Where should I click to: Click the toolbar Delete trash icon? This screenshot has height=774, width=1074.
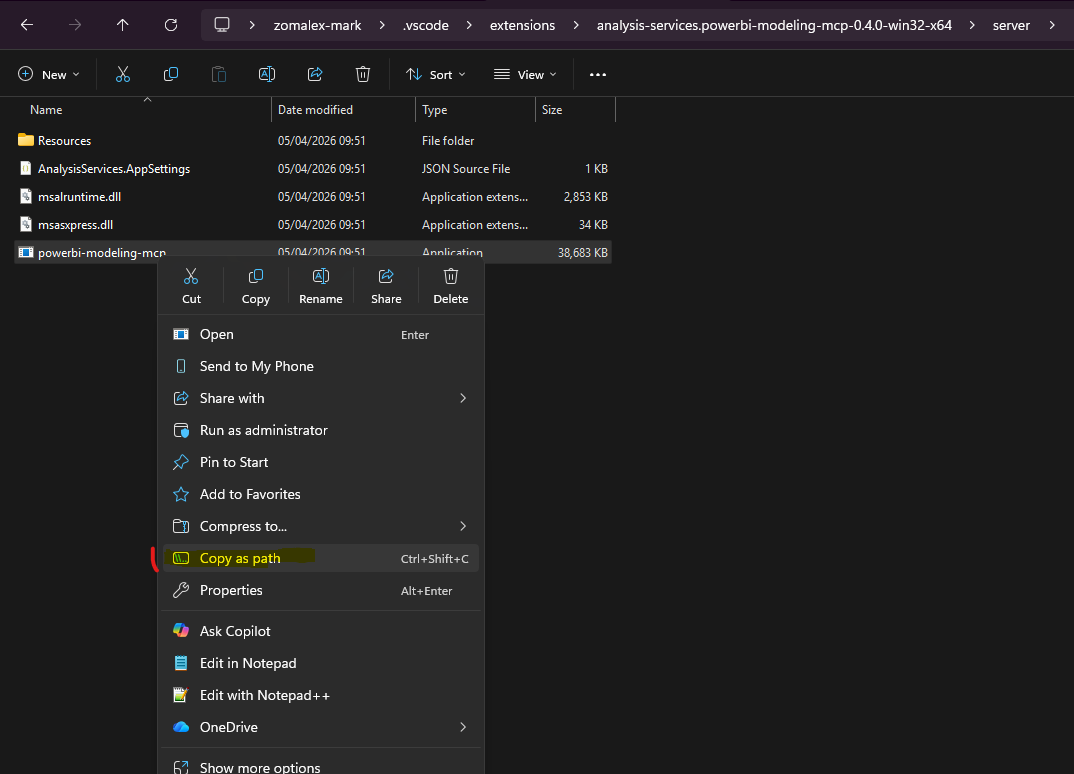coord(362,74)
